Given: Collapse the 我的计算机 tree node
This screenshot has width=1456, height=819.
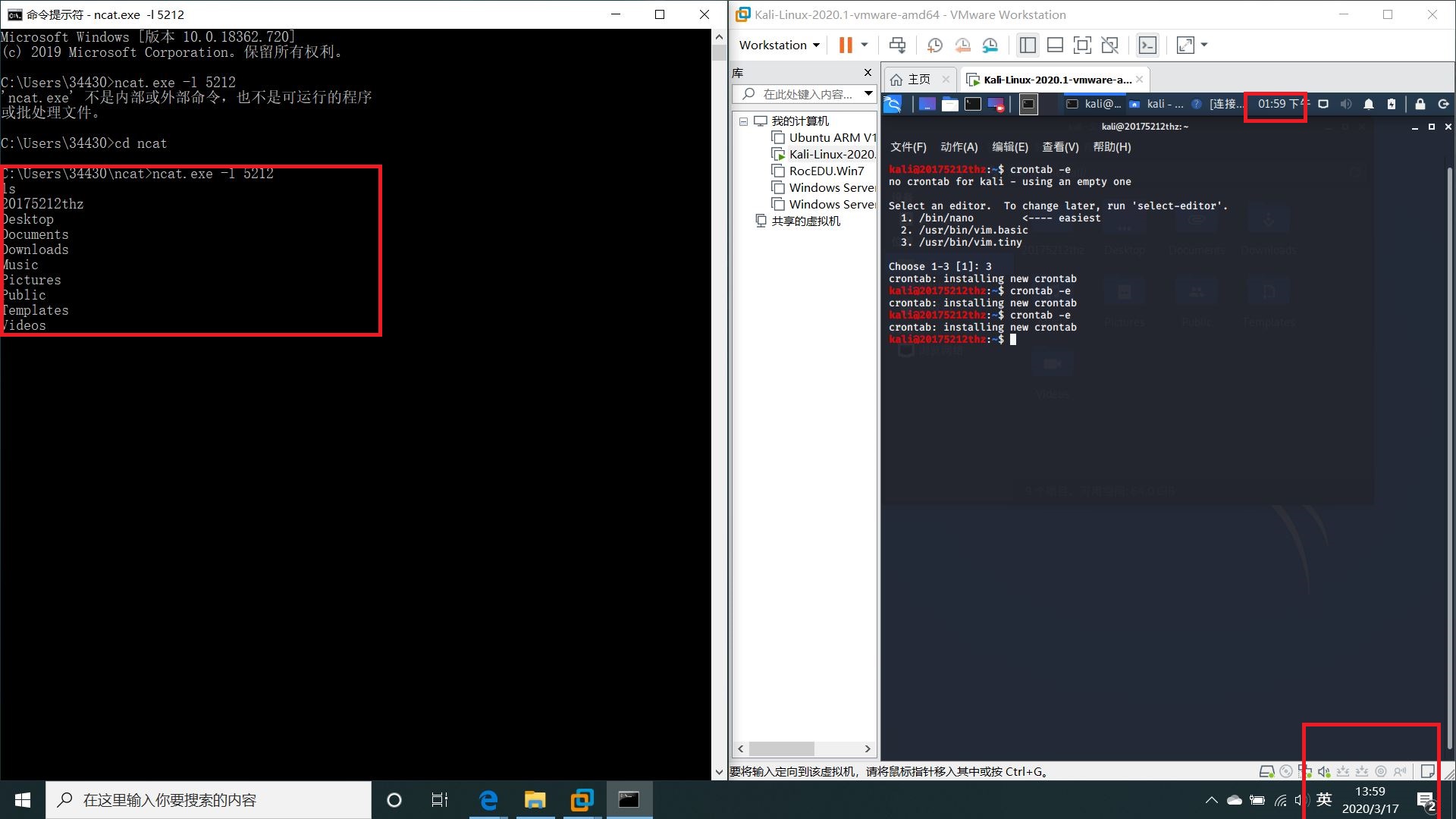Looking at the screenshot, I should click(x=744, y=121).
